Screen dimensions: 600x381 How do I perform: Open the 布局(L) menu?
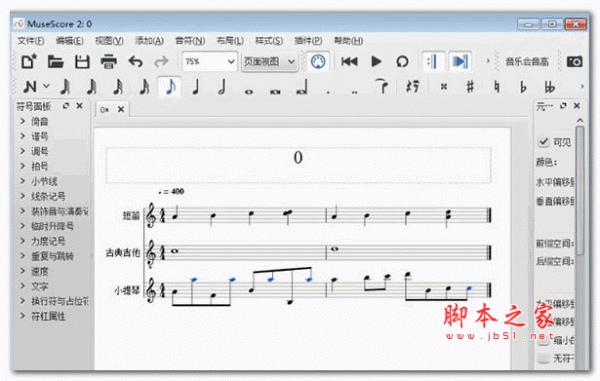coord(230,41)
